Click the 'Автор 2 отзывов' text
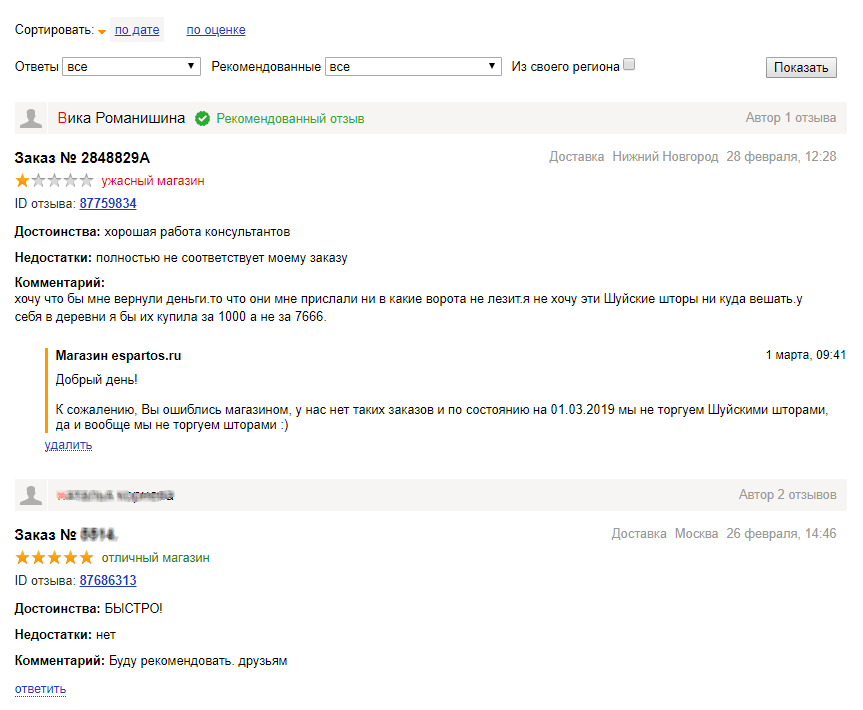 click(x=788, y=495)
